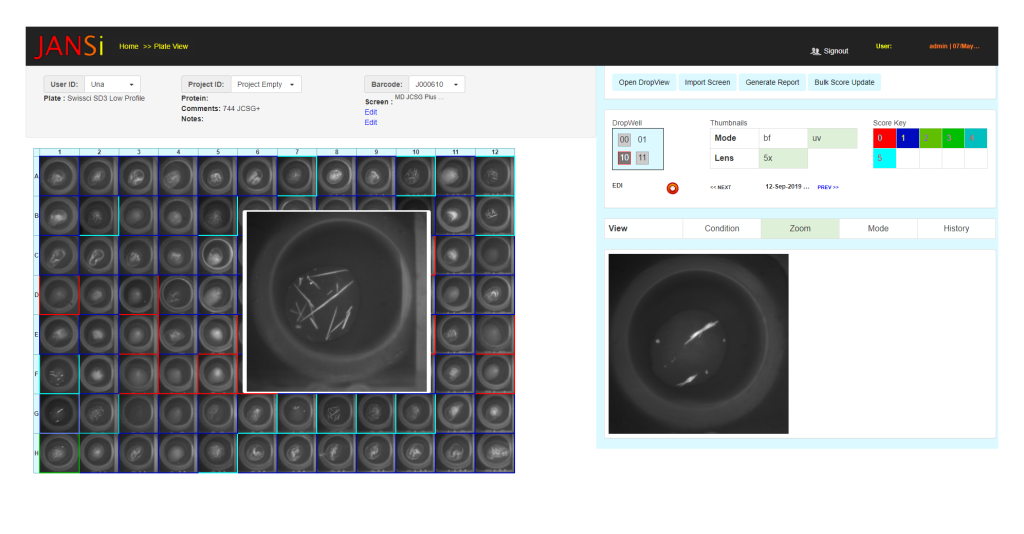Switch to the Condition tab
Image resolution: width=1024 pixels, height=534 pixels.
722,229
